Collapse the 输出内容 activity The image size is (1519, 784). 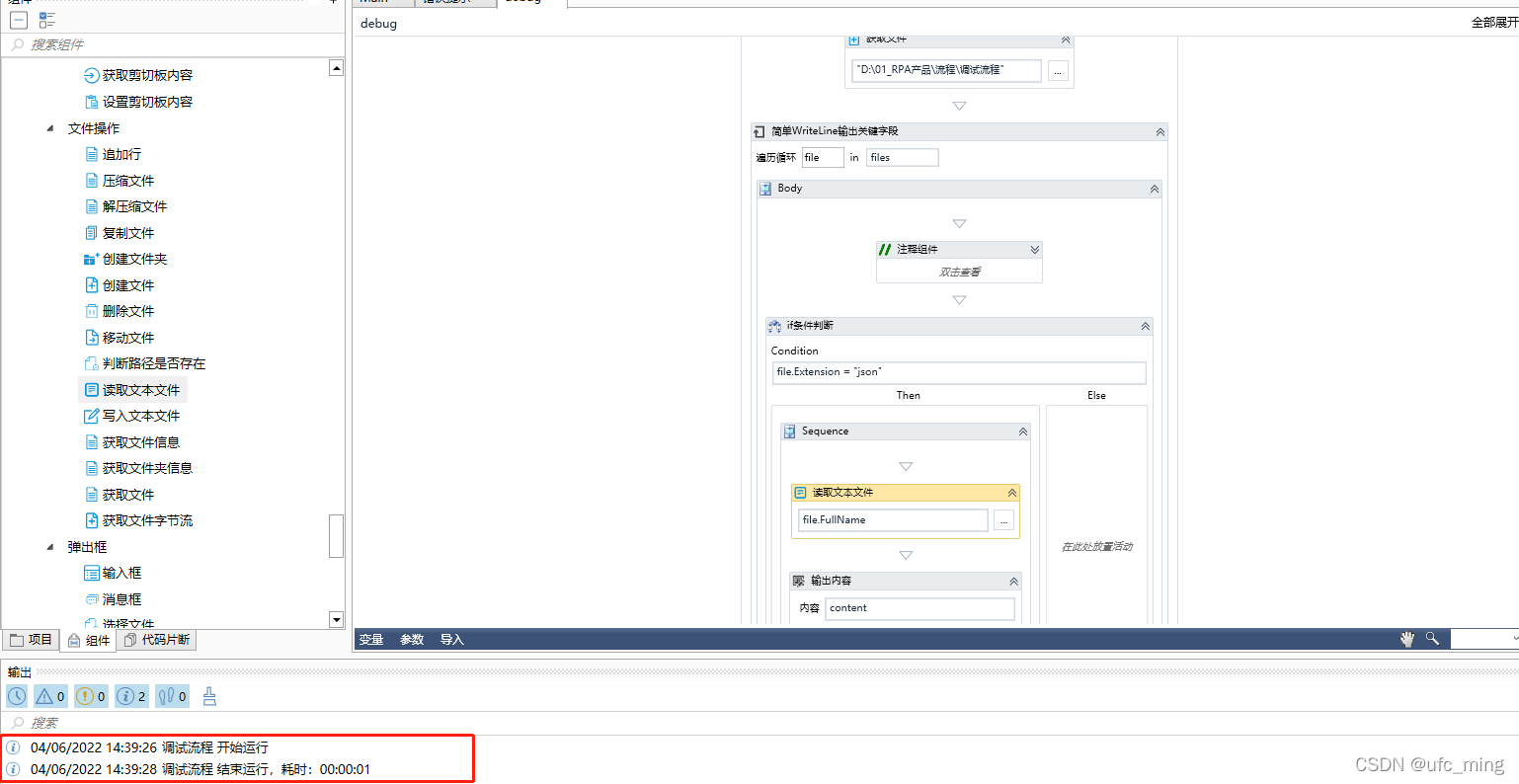tap(1013, 582)
